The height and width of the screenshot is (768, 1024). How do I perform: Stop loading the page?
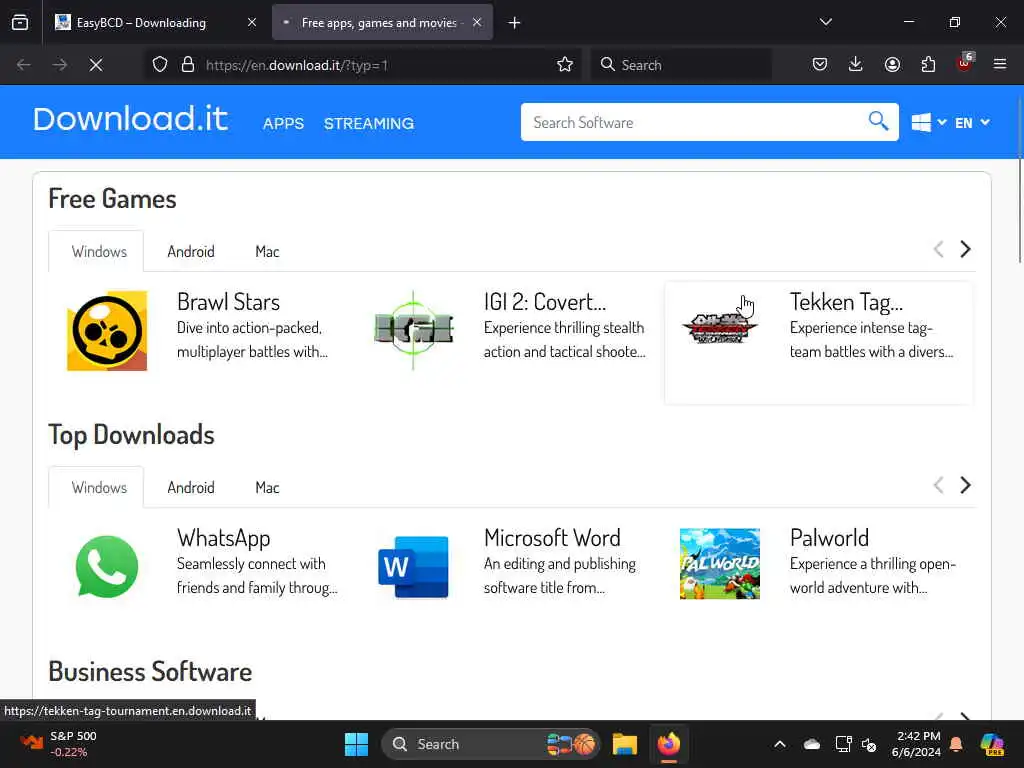96,65
